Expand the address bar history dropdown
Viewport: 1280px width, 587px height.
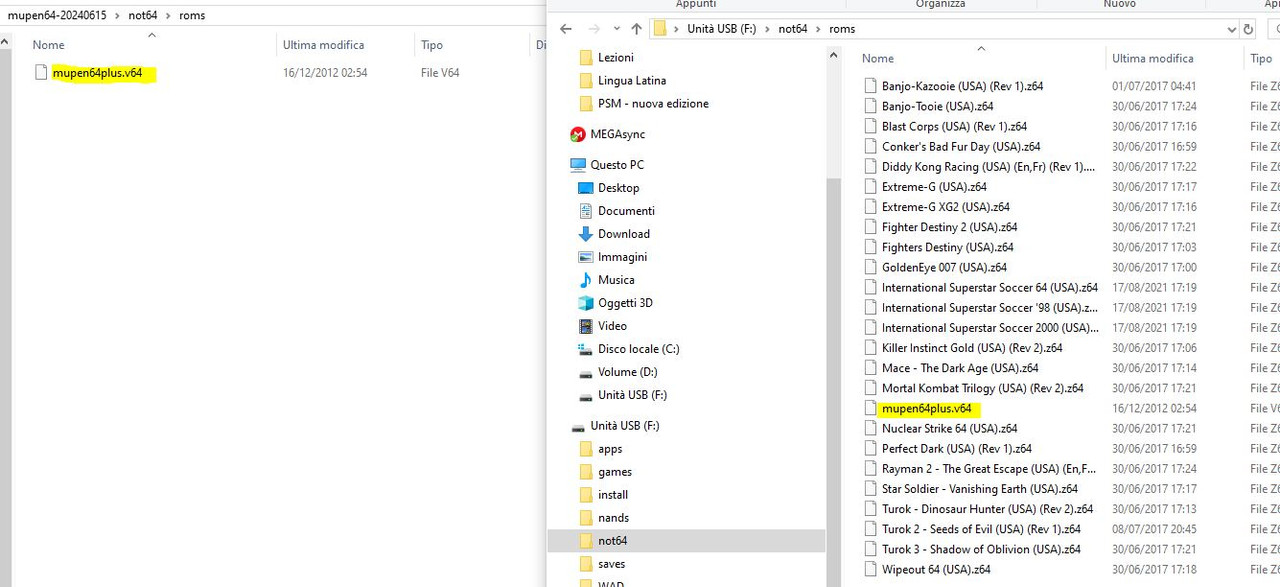click(1232, 29)
